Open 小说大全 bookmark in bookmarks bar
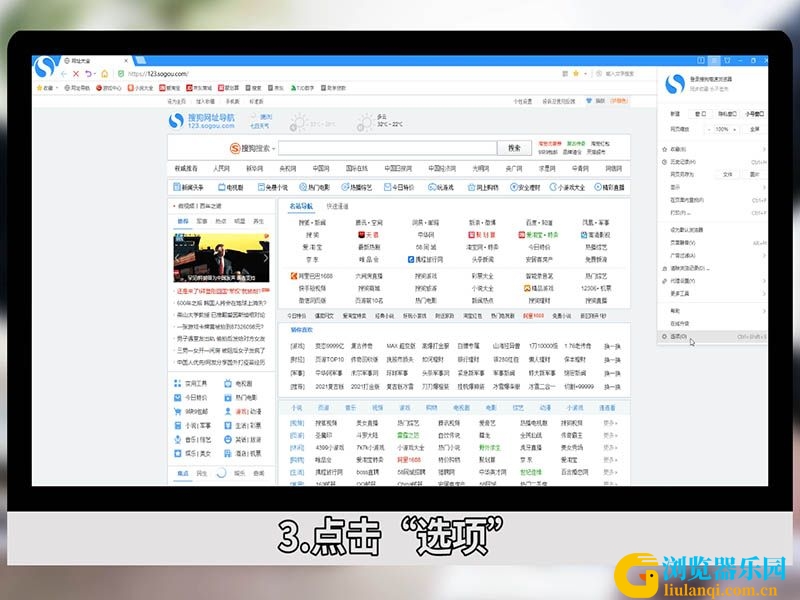800x600 pixels. click(x=140, y=88)
